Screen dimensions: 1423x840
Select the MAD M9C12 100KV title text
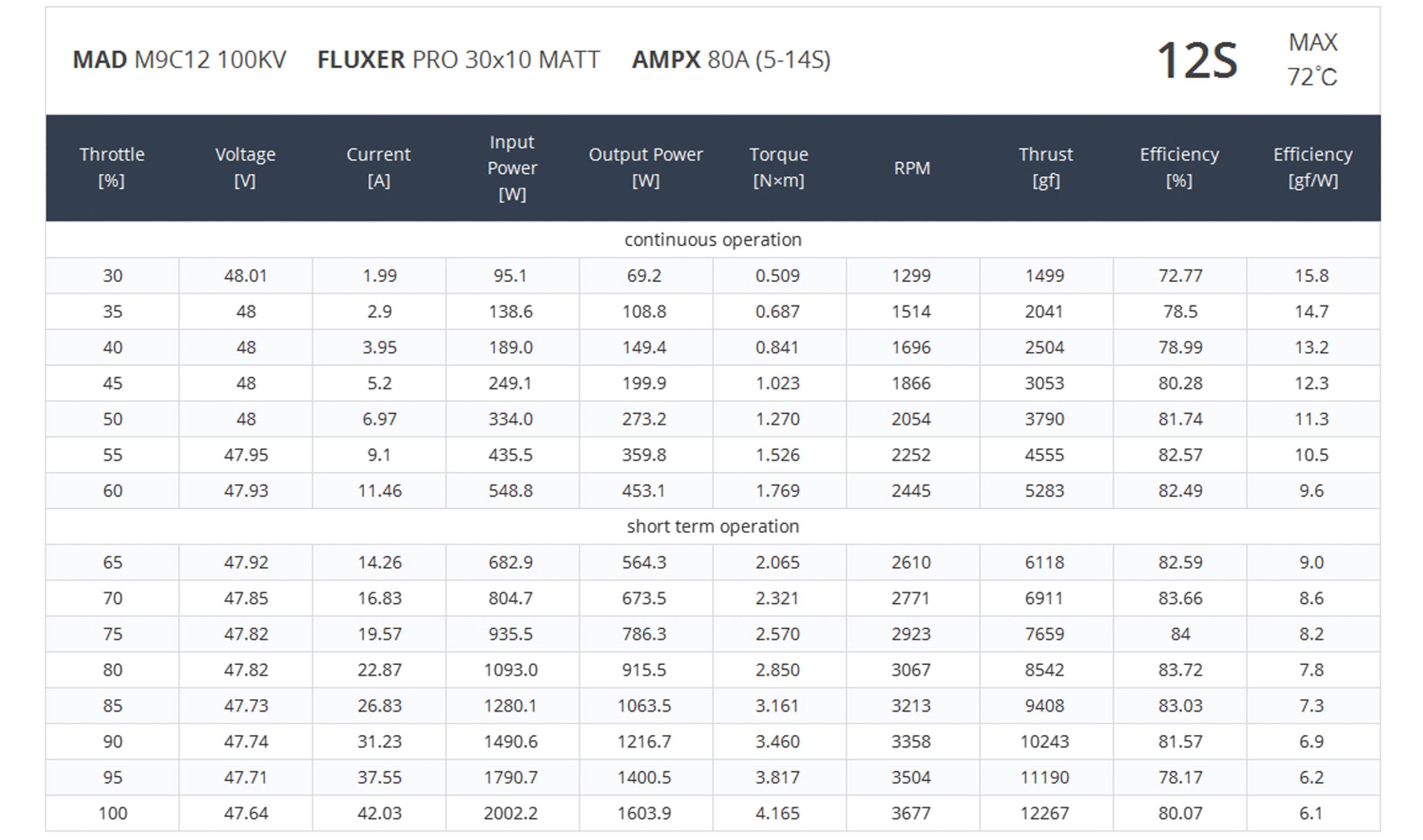[179, 60]
